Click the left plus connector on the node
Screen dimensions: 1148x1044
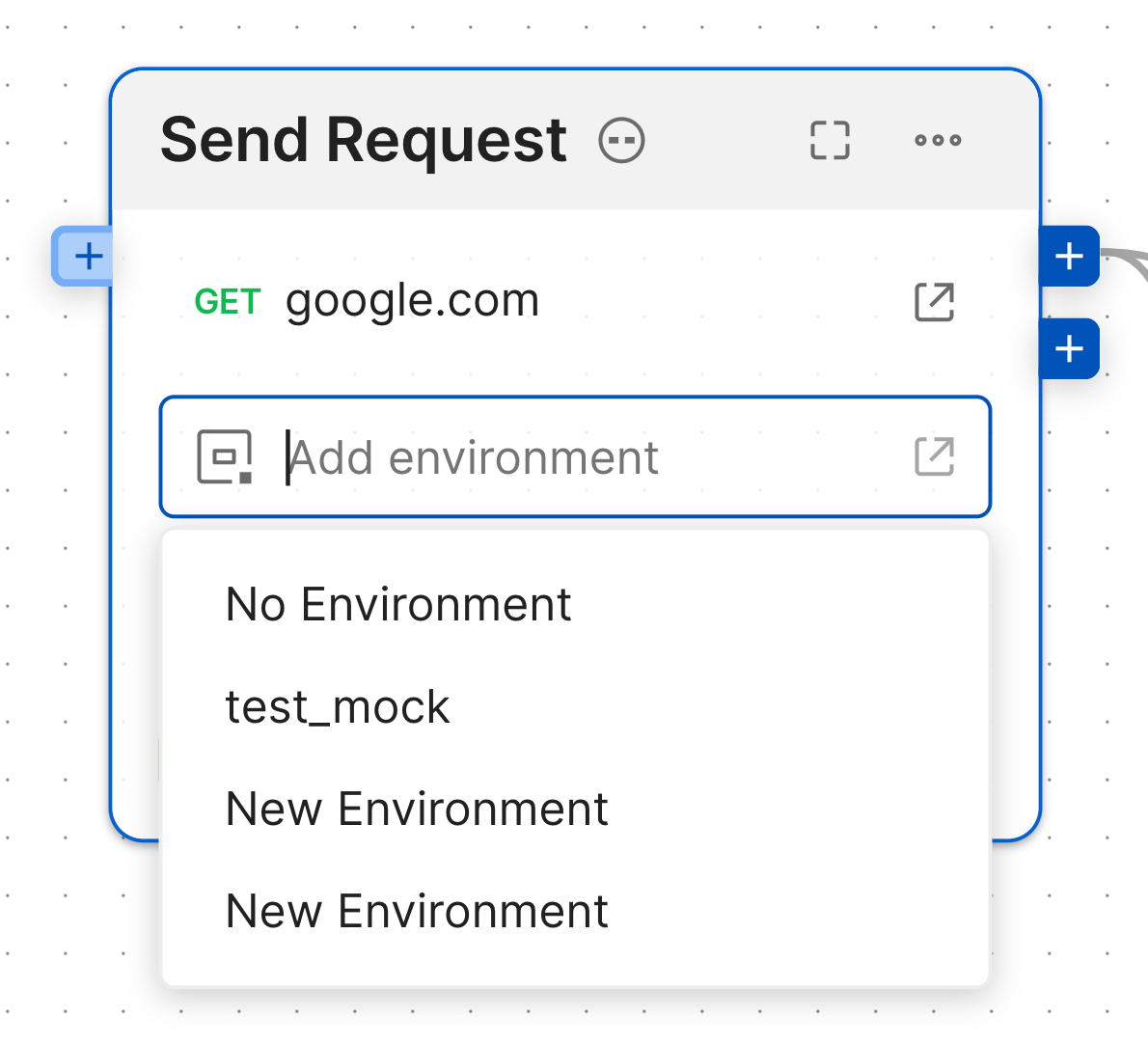pyautogui.click(x=87, y=257)
